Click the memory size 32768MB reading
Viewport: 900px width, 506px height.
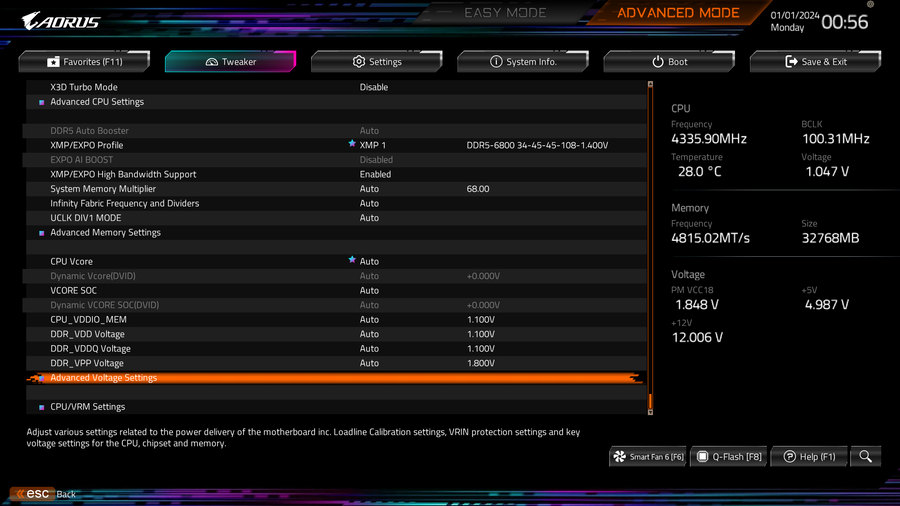[x=831, y=238]
